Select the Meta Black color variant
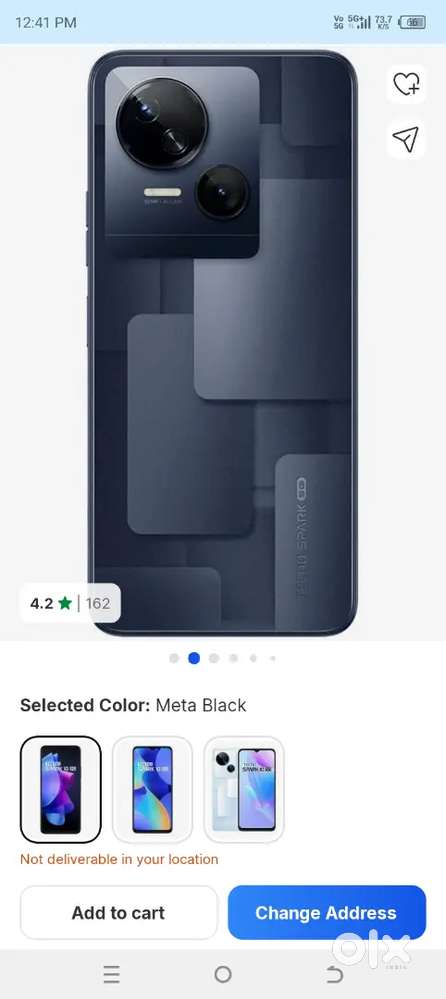This screenshot has width=446, height=999. 61,789
